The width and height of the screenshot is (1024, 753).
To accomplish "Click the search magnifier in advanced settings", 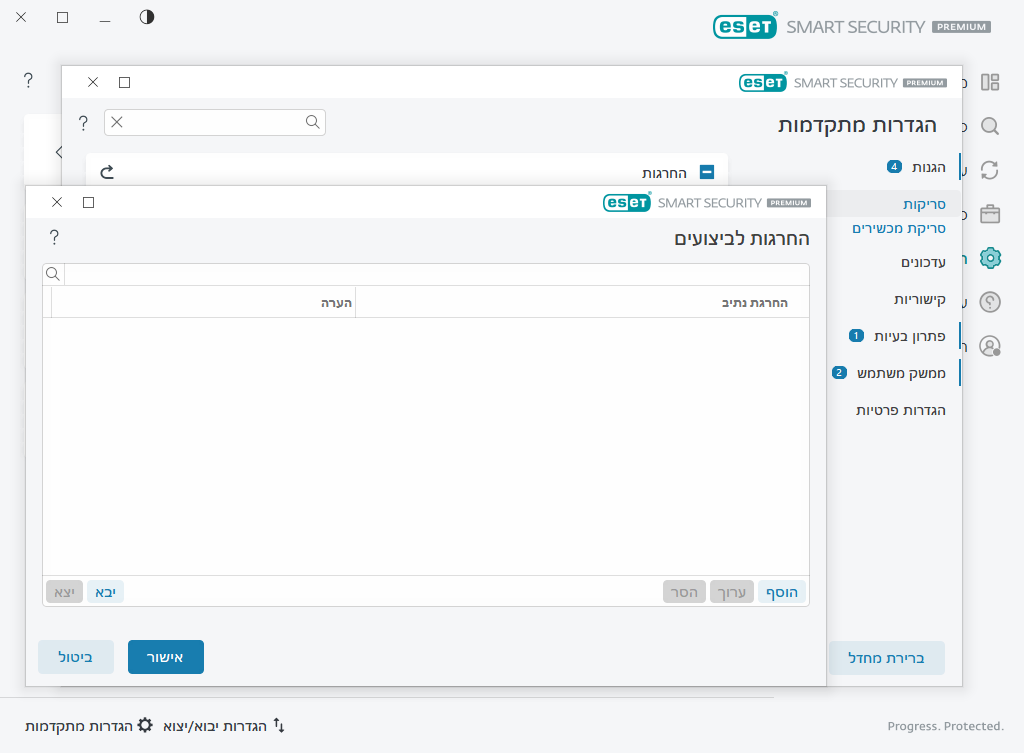I will click(313, 122).
